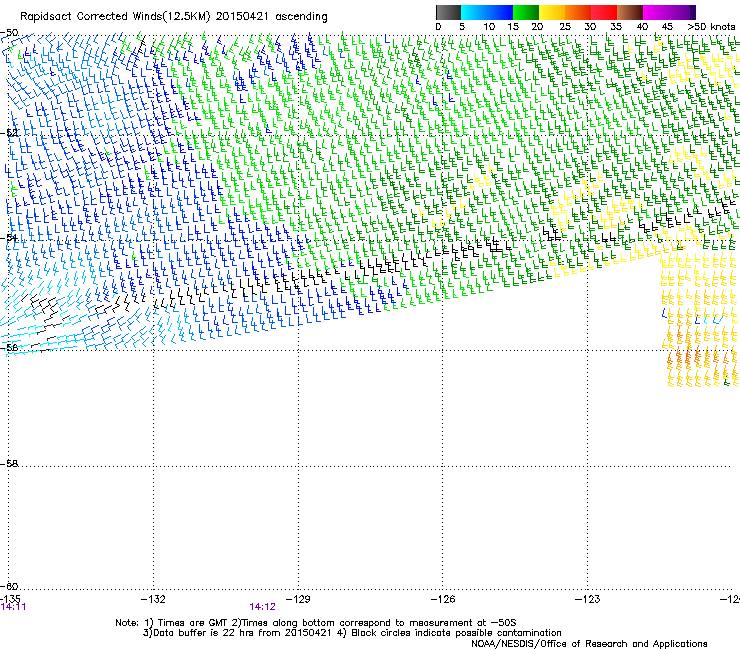Pick the brown 35–40 knots legend swatch

click(630, 12)
